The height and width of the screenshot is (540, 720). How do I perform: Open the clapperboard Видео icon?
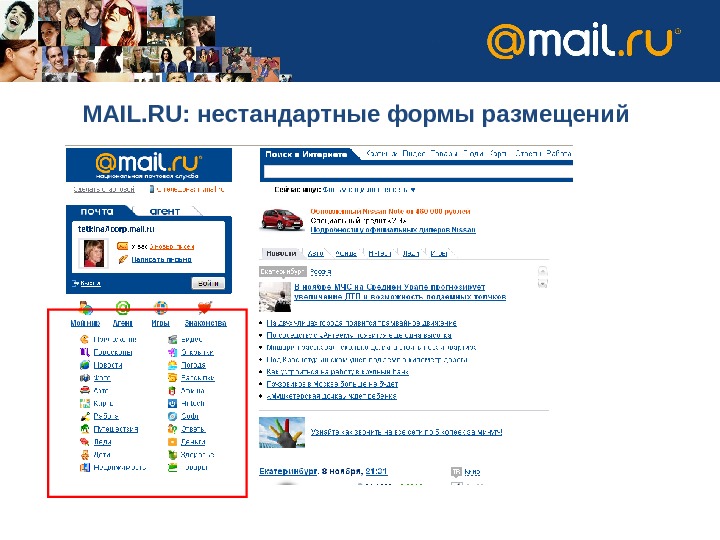(x=172, y=339)
